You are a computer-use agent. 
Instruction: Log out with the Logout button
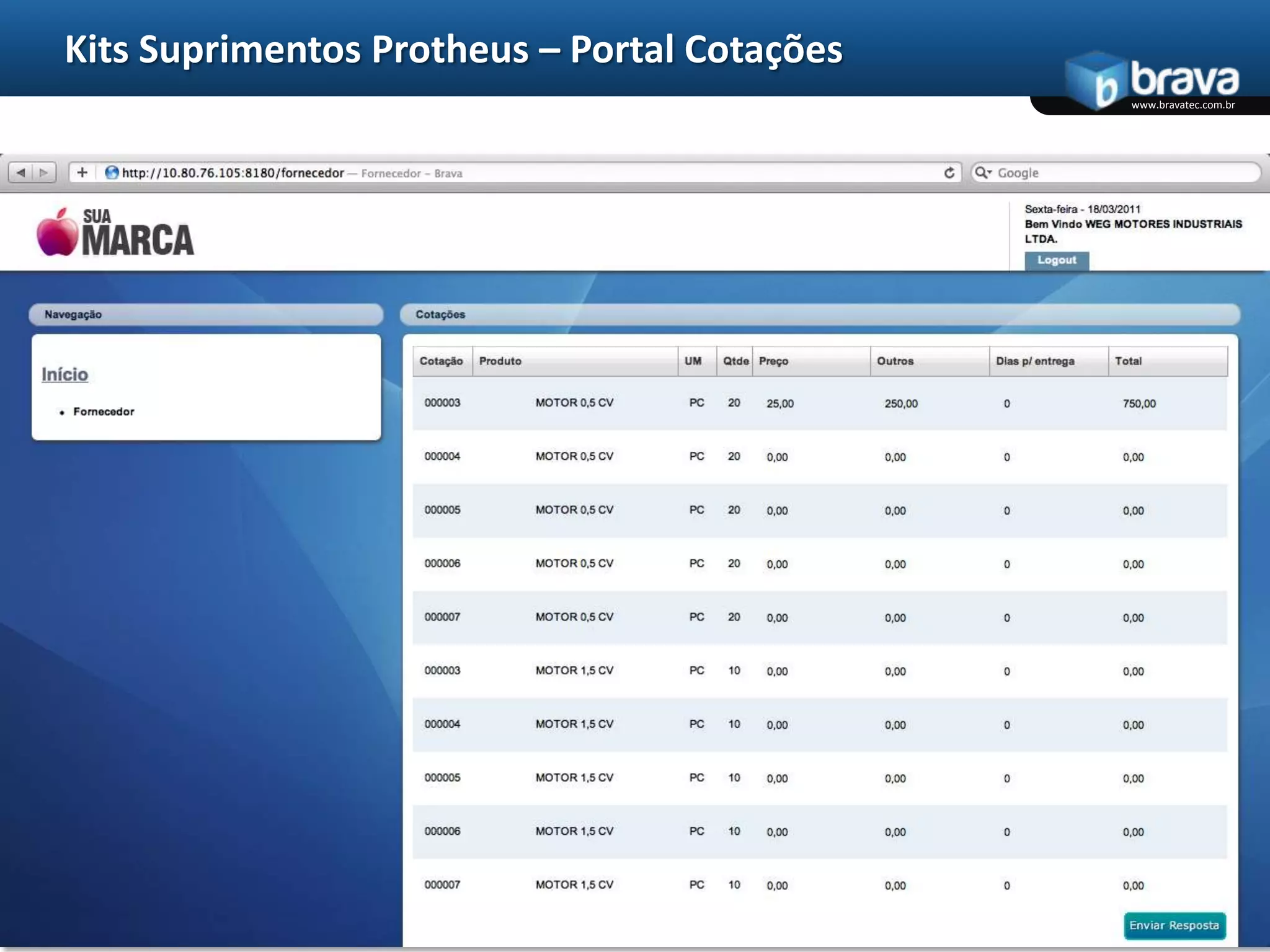tap(1056, 260)
